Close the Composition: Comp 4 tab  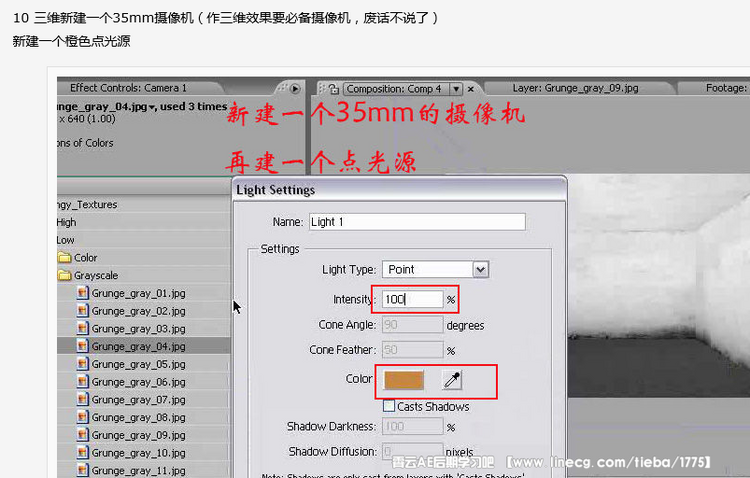click(x=471, y=89)
